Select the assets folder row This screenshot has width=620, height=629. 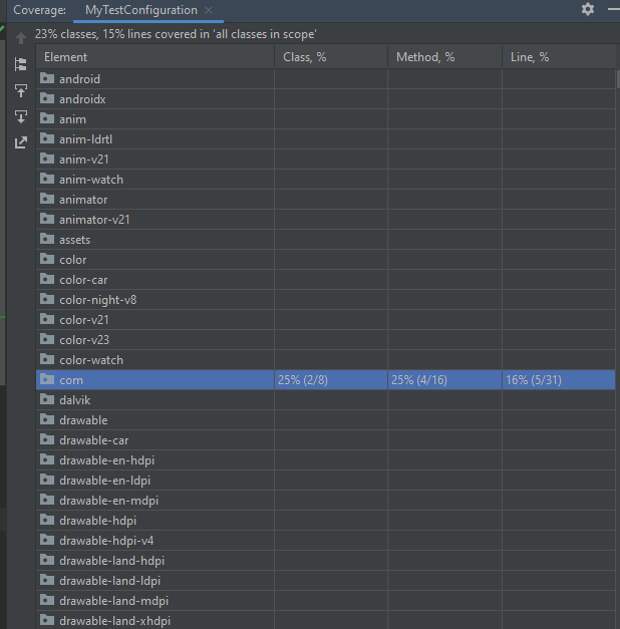326,239
